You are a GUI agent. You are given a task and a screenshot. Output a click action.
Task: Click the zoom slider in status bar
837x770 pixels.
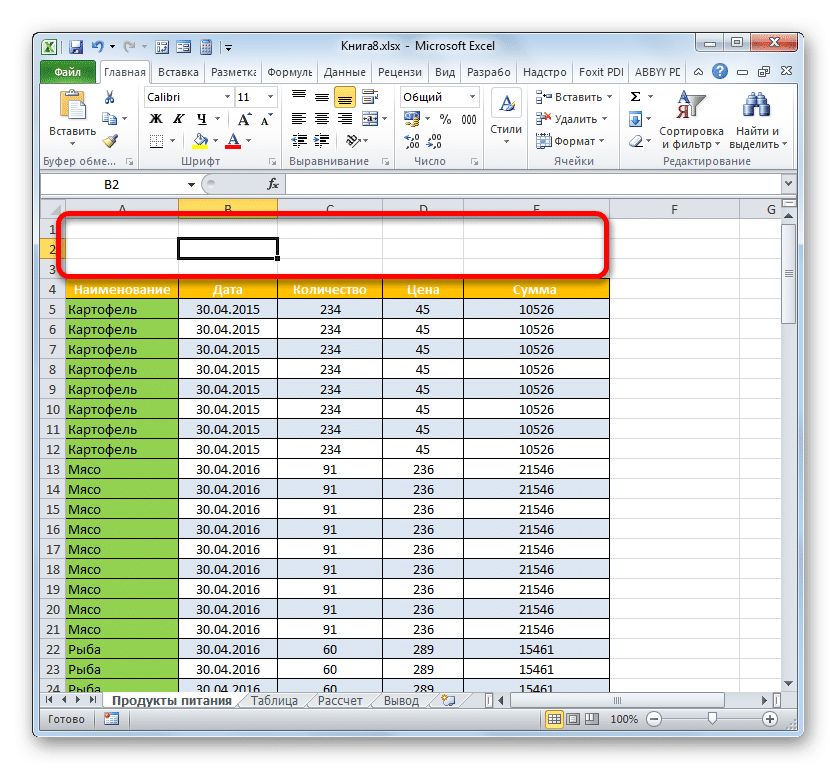click(x=711, y=719)
